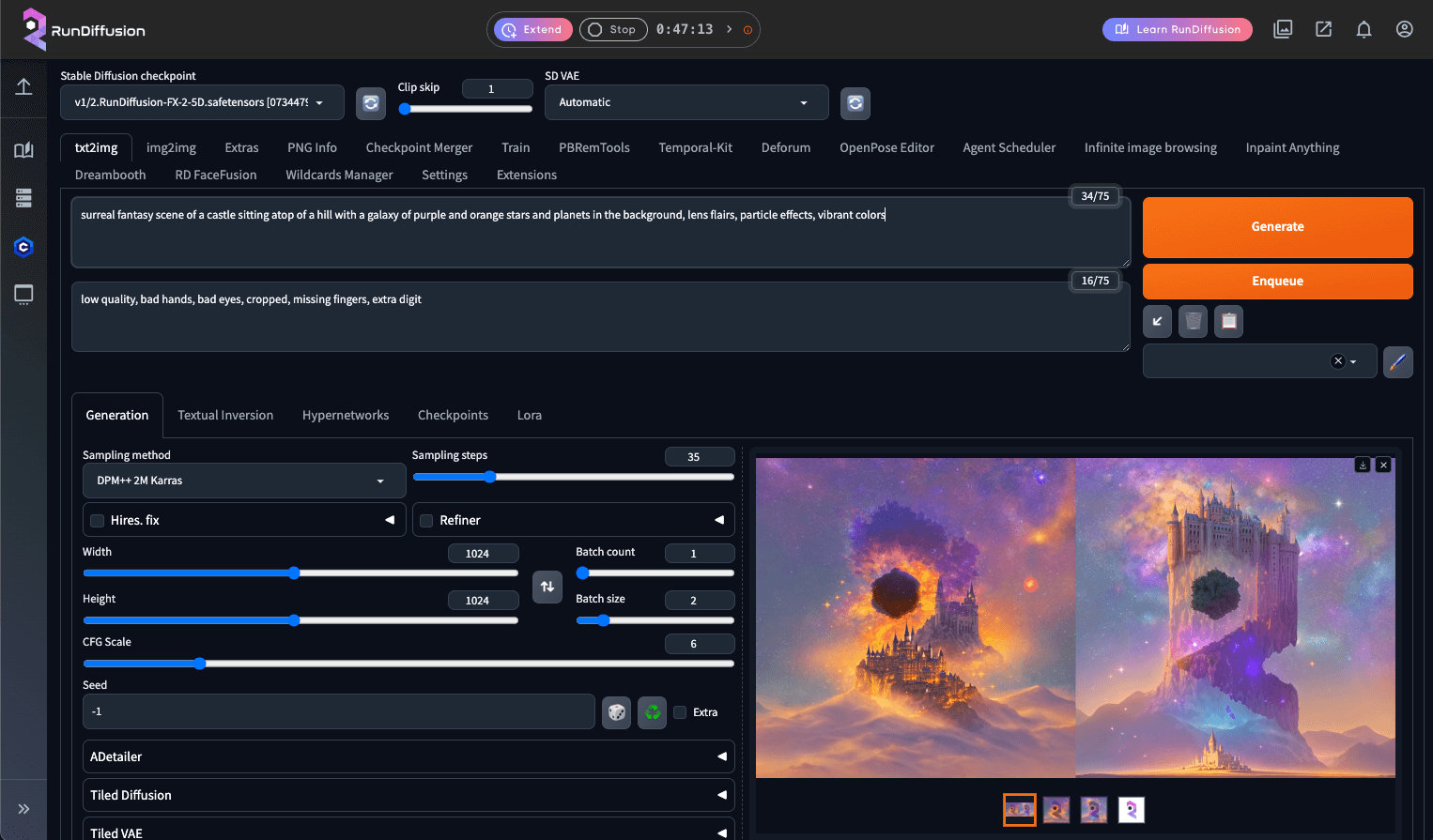Download the generated image preview
Screen dimensions: 1433x840
[1363, 466]
